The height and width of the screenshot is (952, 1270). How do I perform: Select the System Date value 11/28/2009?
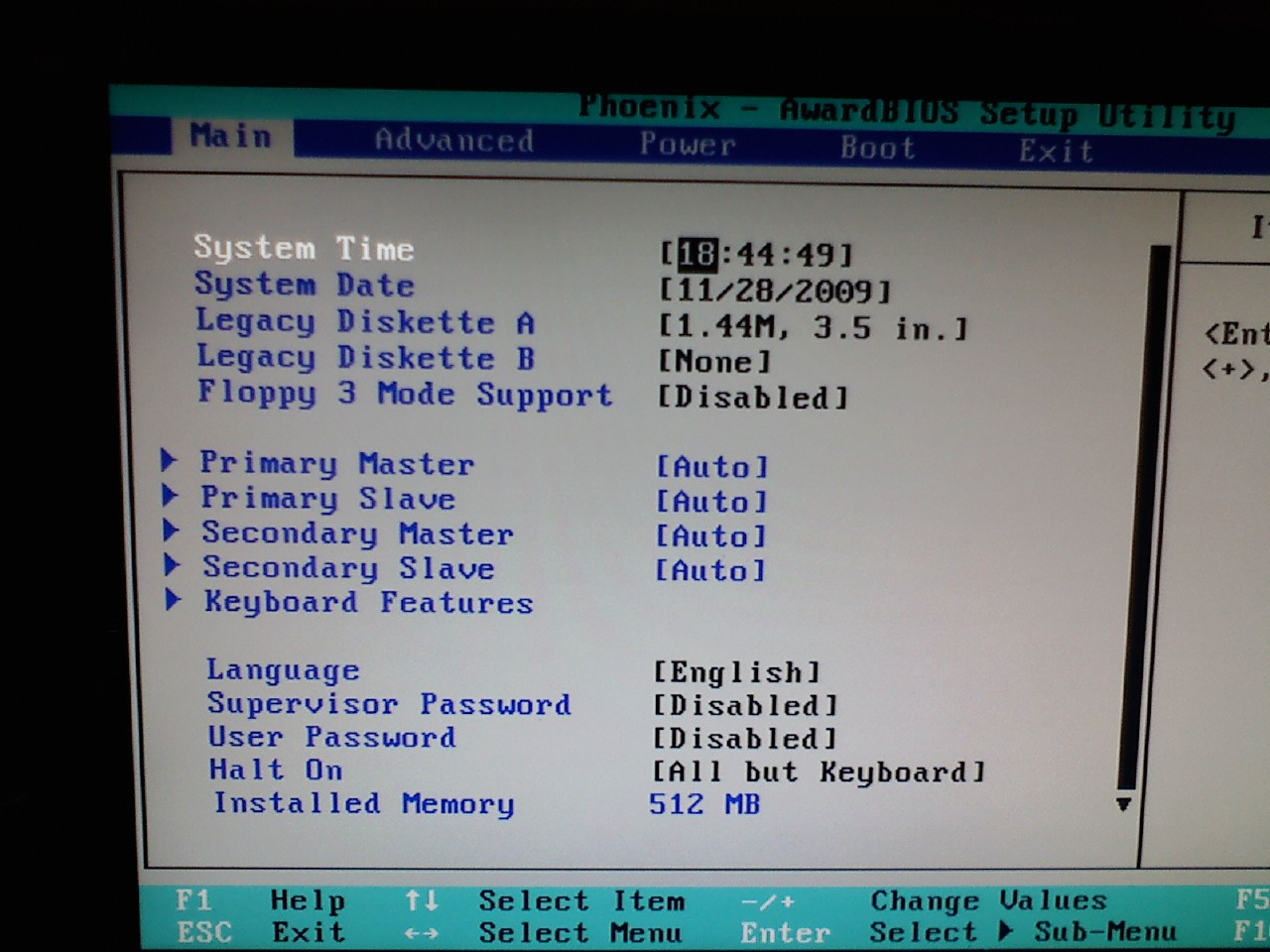point(775,291)
